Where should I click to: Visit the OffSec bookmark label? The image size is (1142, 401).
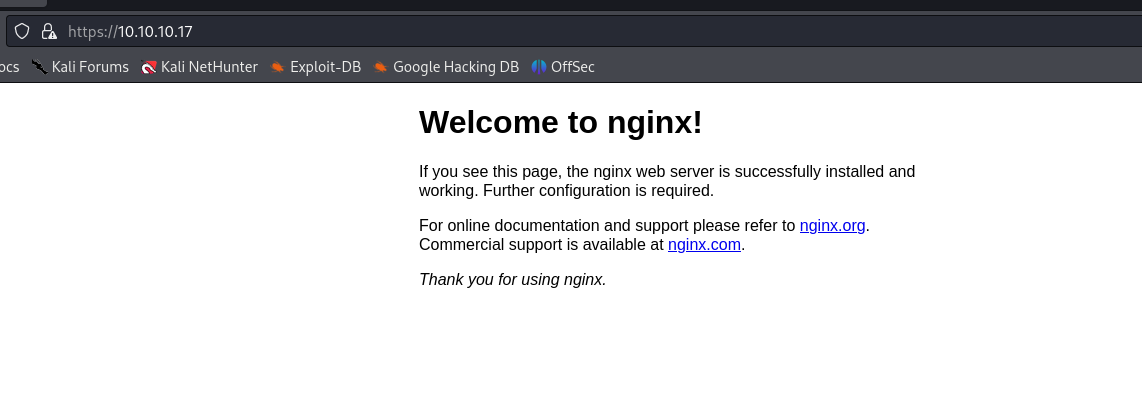tap(573, 67)
